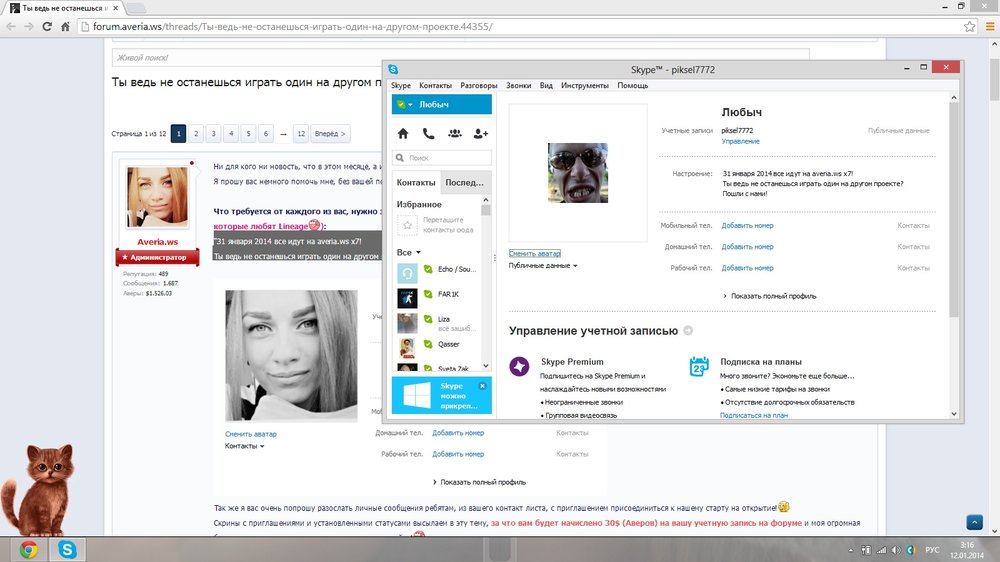Open the Публичные данные dropdown under avatar
The width and height of the screenshot is (1000, 562).
[x=543, y=266]
